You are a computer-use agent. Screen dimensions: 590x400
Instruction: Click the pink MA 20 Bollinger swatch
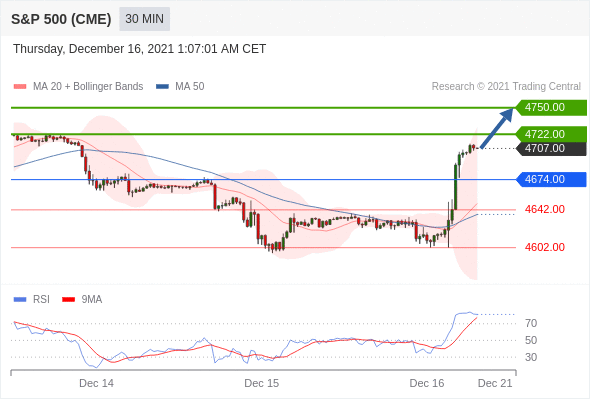tap(20, 87)
